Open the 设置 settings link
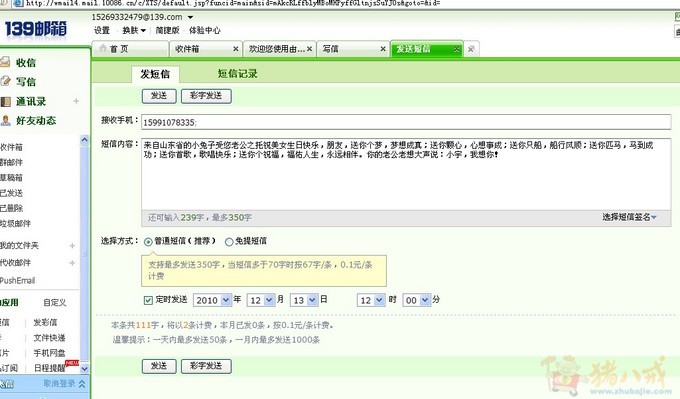The image size is (680, 399). [x=102, y=30]
